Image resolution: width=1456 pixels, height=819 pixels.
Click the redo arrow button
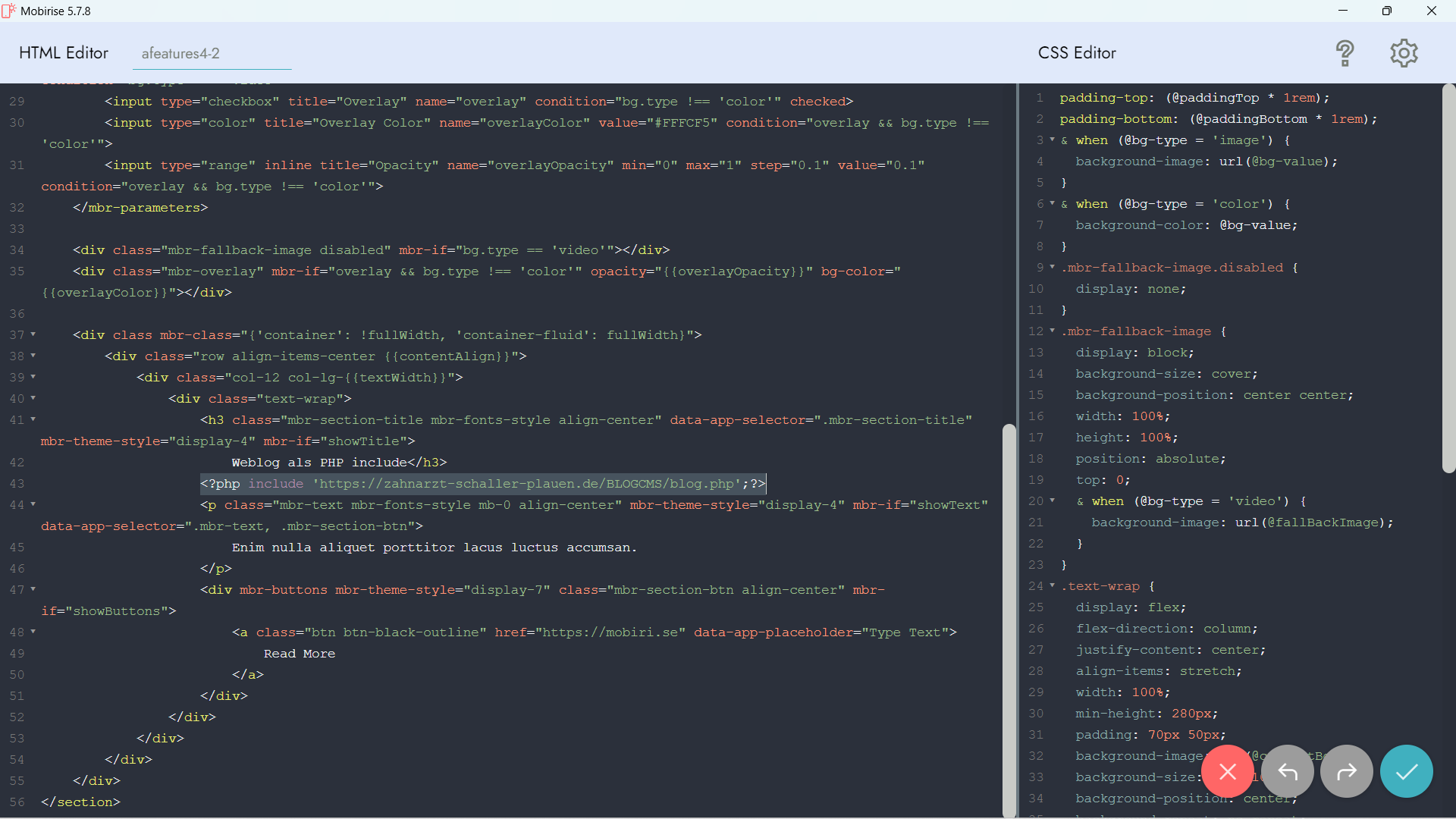click(x=1346, y=771)
